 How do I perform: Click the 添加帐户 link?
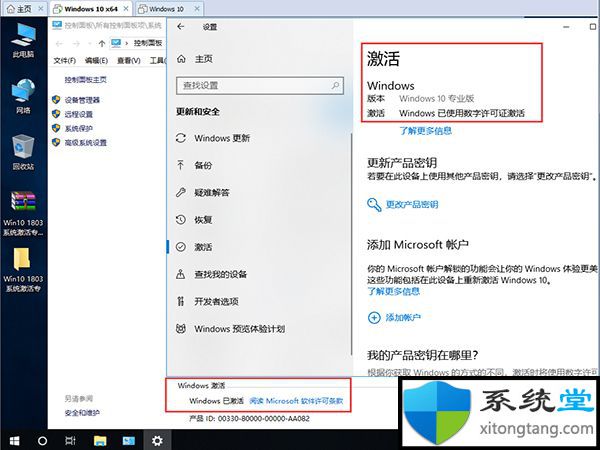(x=403, y=317)
